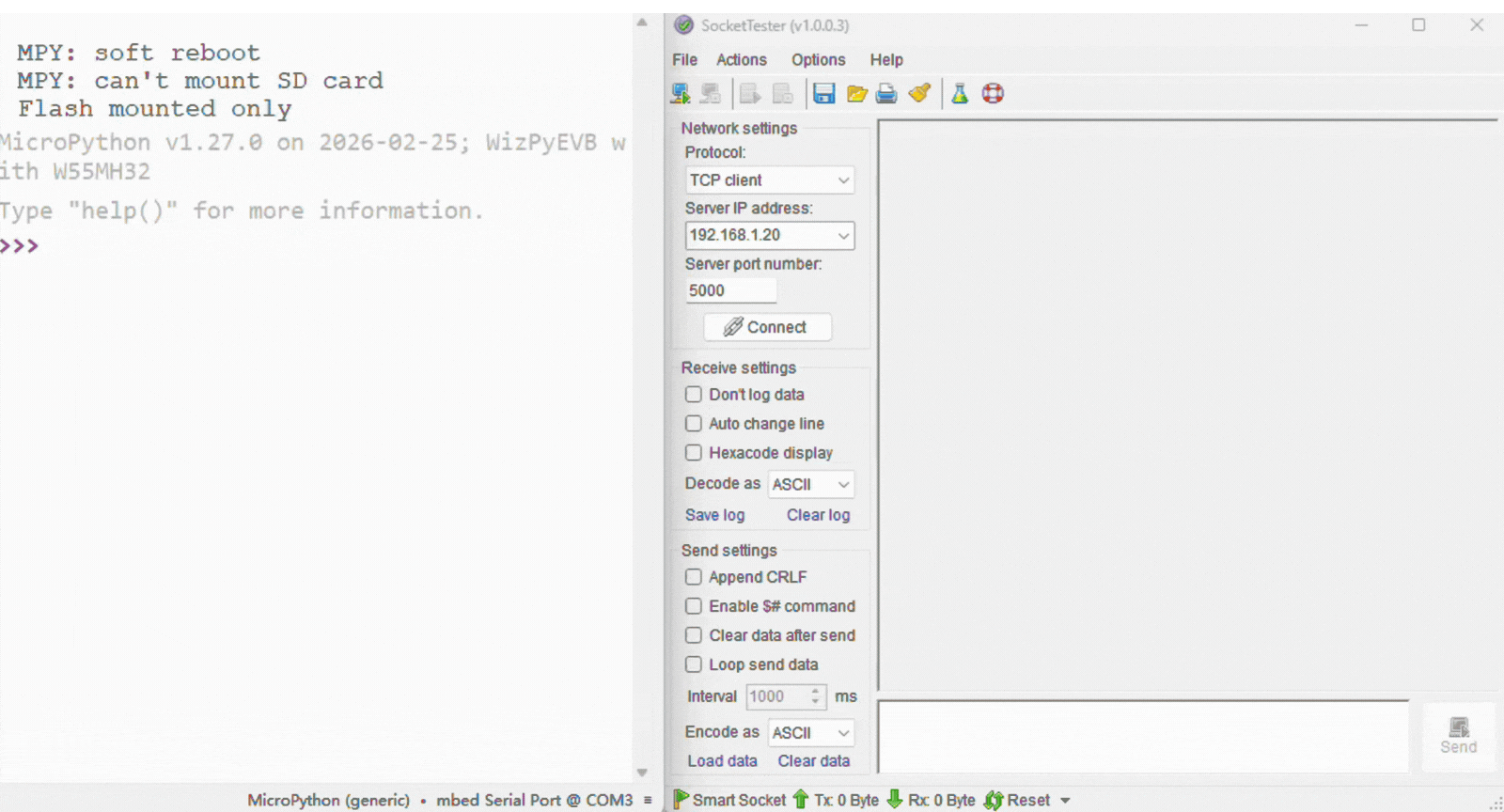Click the Save log link
The image size is (1504, 812).
pos(714,515)
